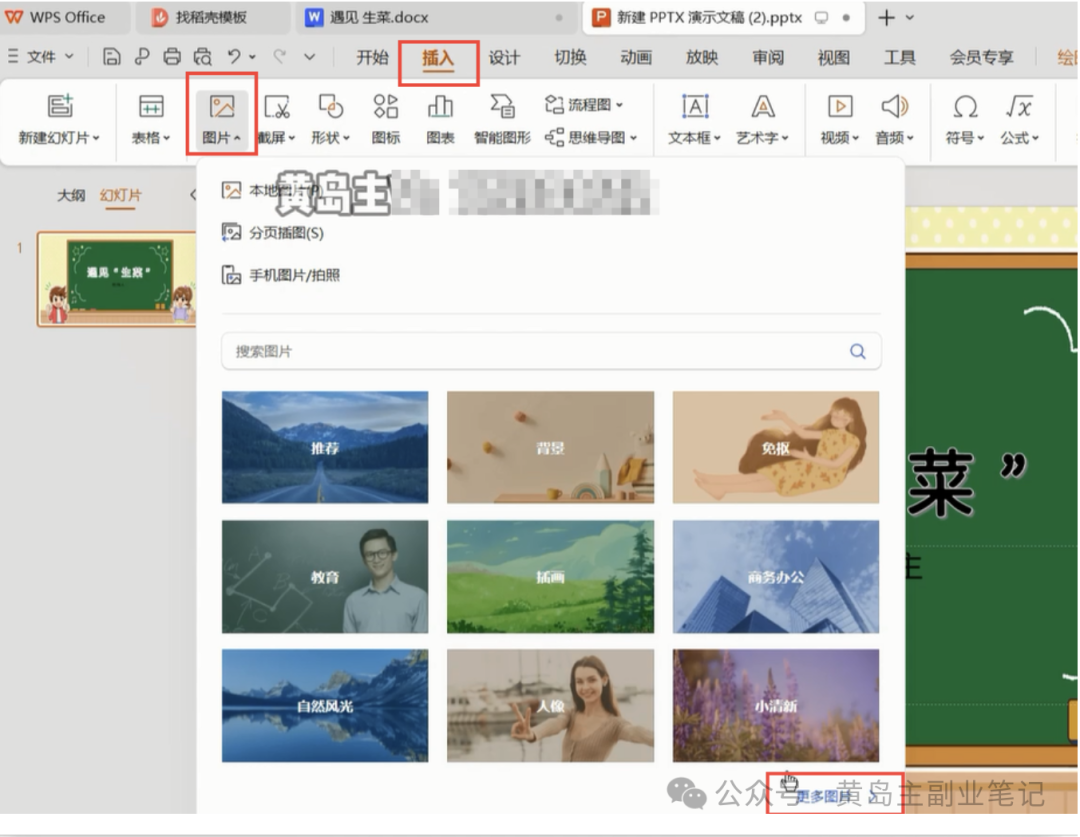1080x837 pixels.
Task: Insert a chart with 图表
Action: pos(441,118)
